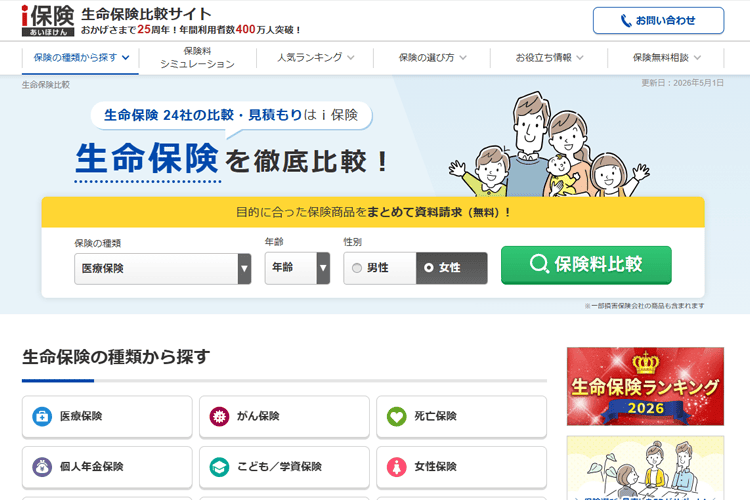
Task: Select the 男性 radio button
Action: click(x=357, y=268)
